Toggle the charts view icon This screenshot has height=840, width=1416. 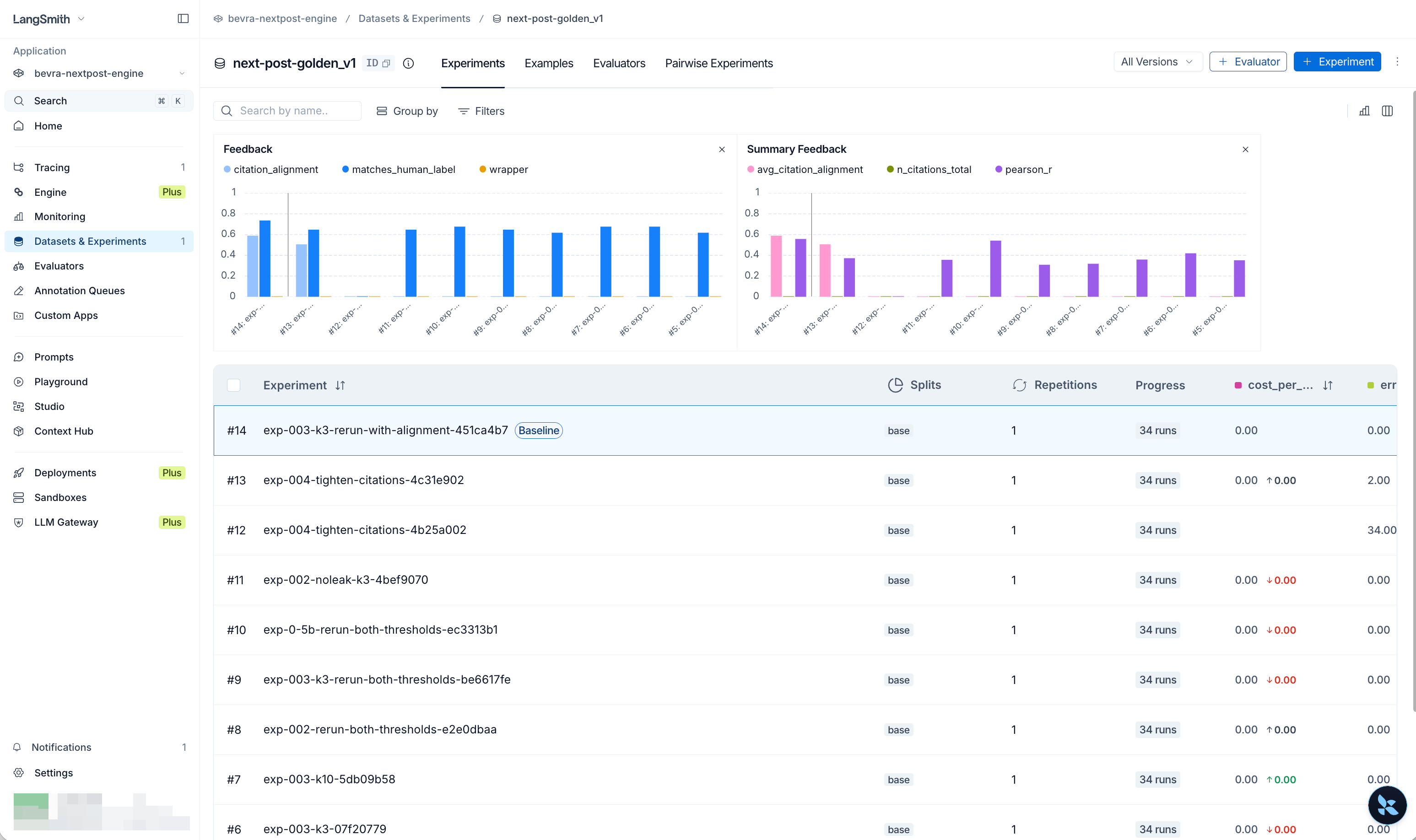point(1364,111)
